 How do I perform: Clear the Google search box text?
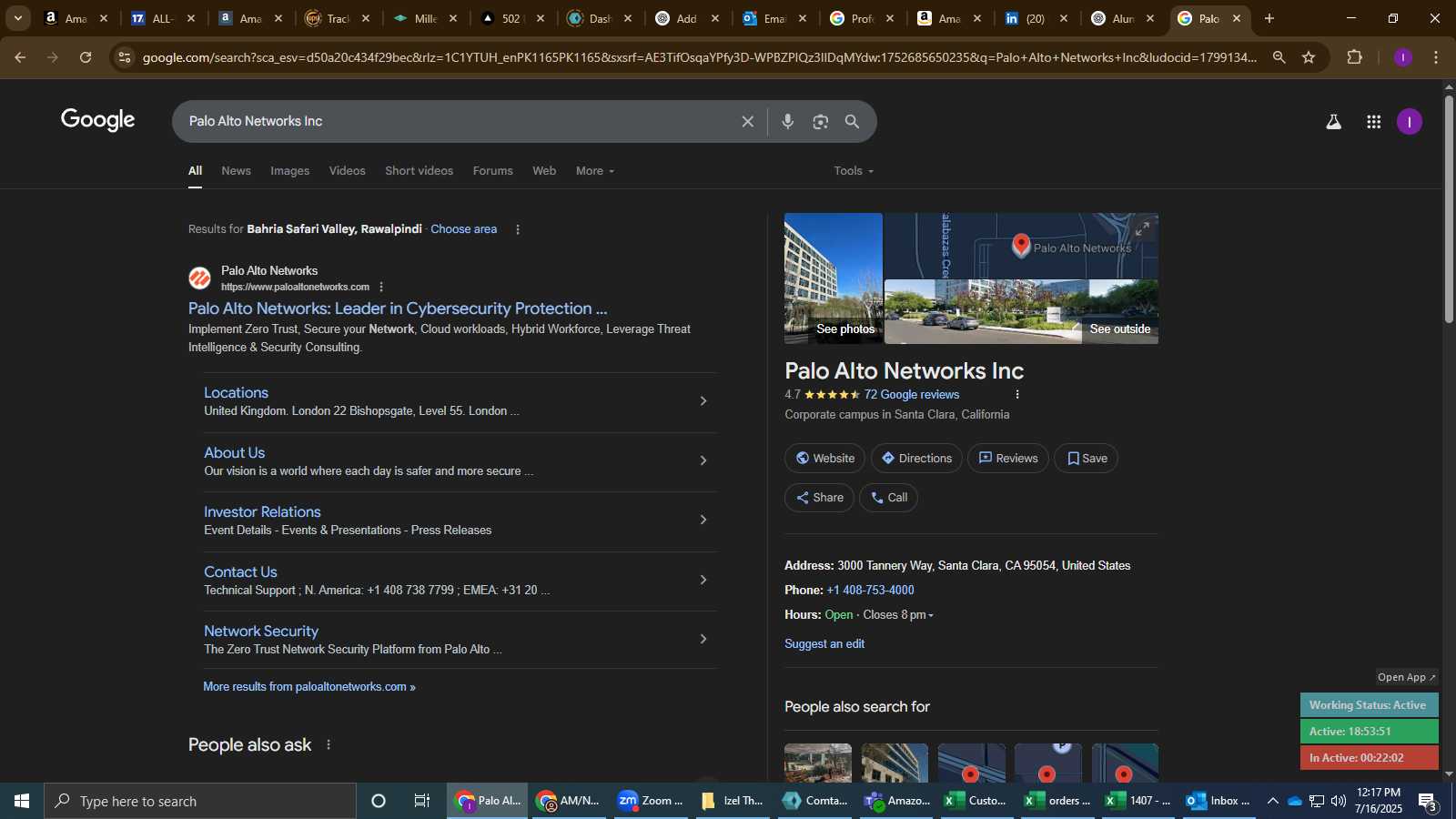coord(747,121)
